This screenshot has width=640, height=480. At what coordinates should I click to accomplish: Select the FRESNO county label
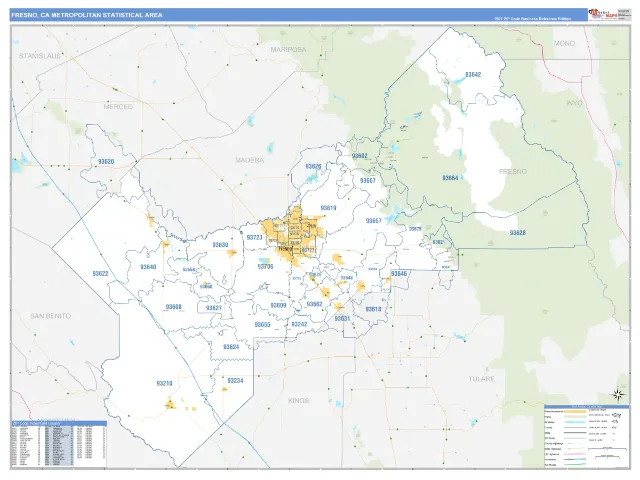[x=513, y=171]
